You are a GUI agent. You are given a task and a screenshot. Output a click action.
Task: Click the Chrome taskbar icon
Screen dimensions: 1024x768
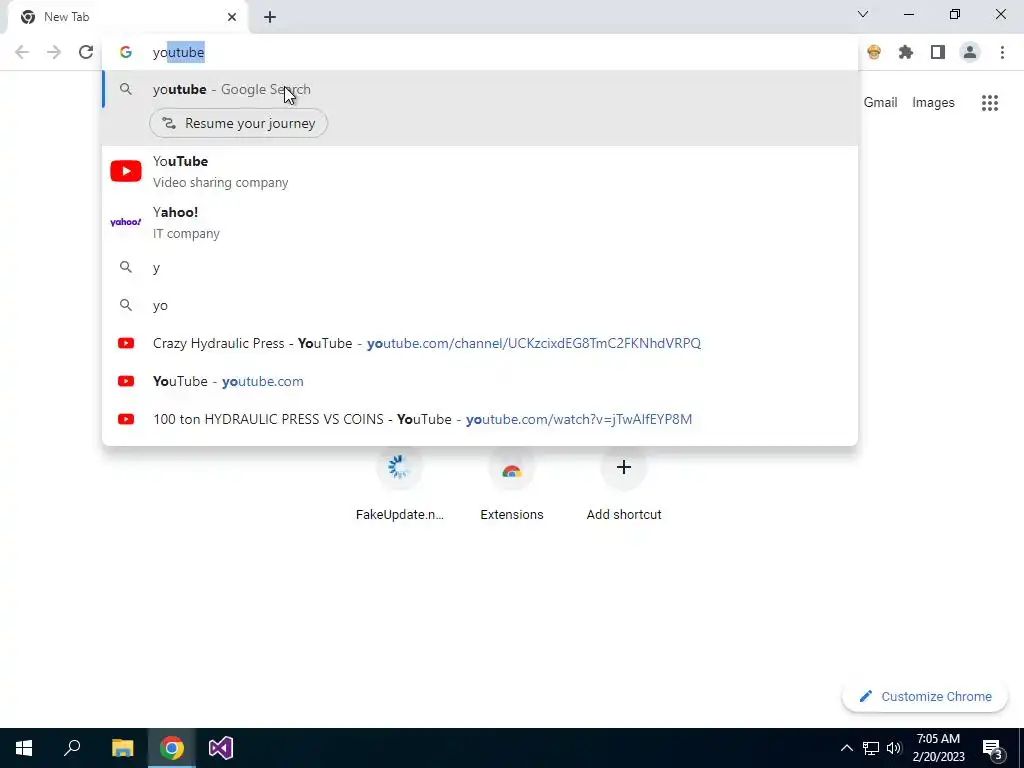(172, 748)
